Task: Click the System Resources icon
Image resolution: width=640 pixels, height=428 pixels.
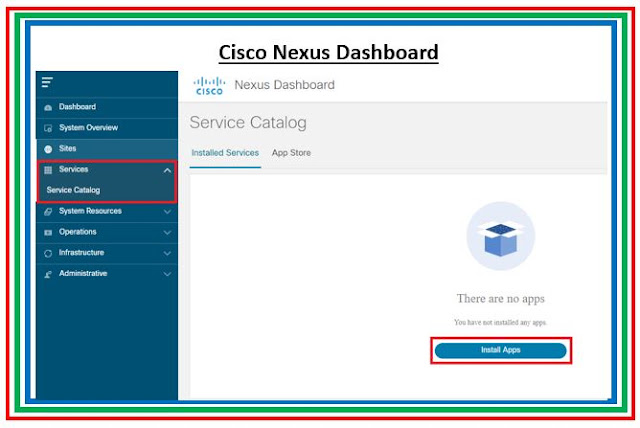Action: coord(48,212)
